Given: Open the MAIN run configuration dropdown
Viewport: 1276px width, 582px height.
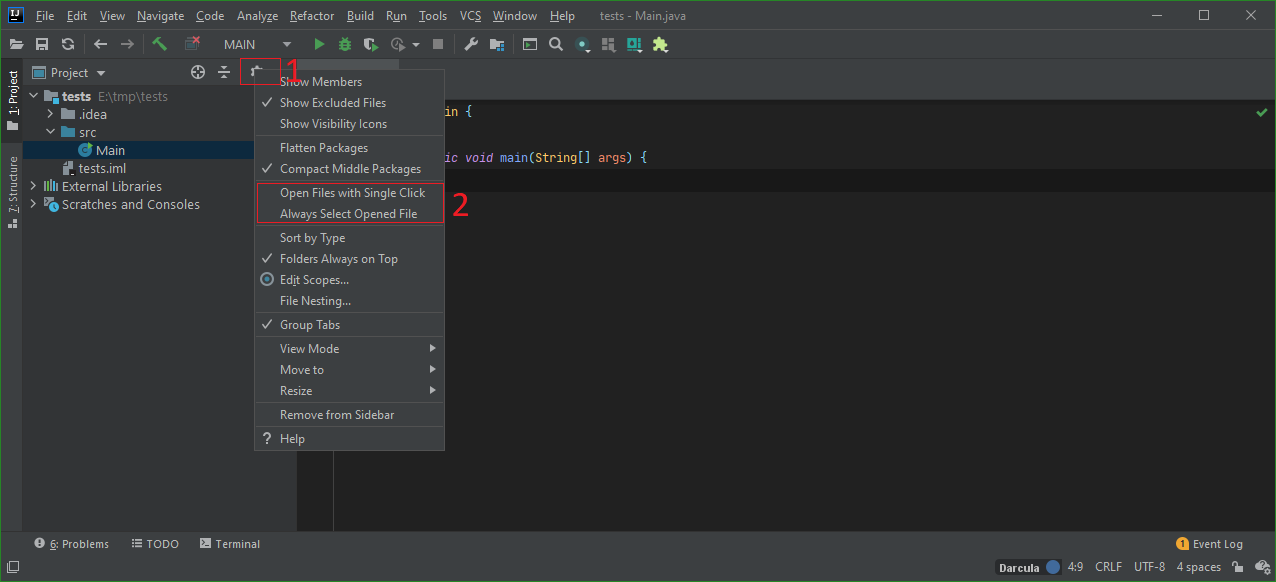Looking at the screenshot, I should [x=287, y=44].
